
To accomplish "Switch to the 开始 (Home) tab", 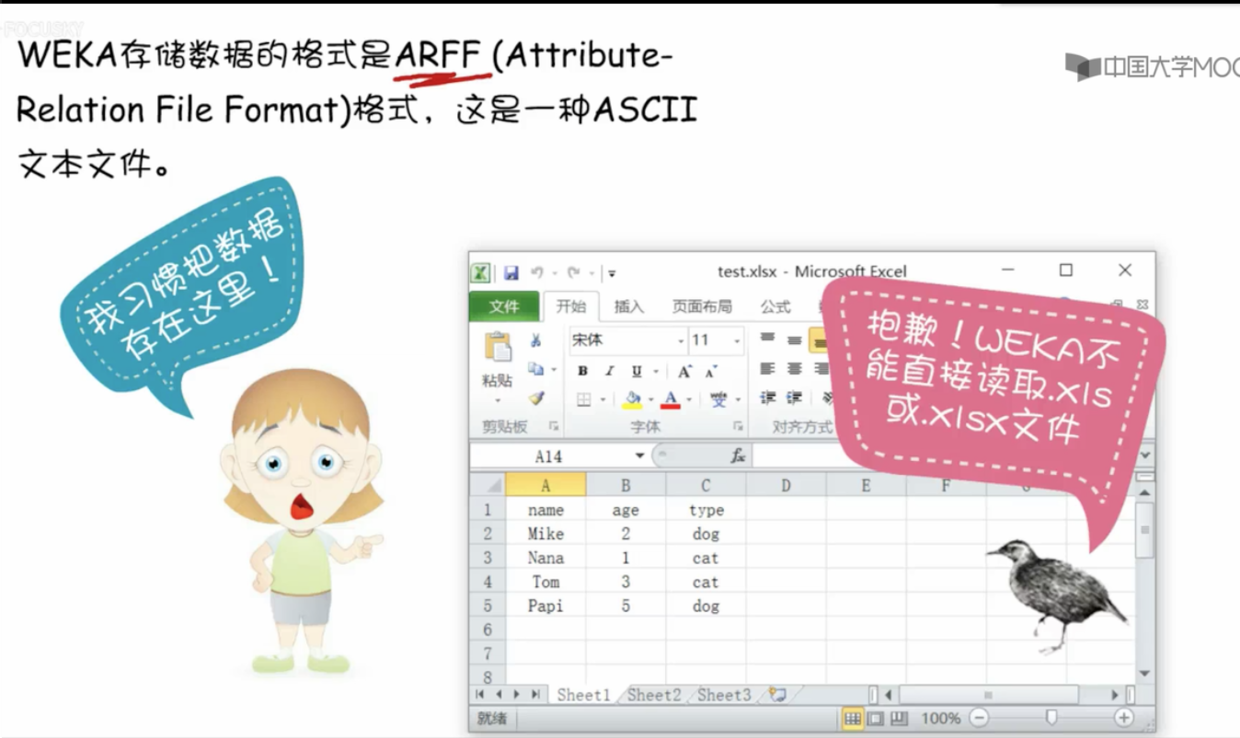I will pos(571,306).
